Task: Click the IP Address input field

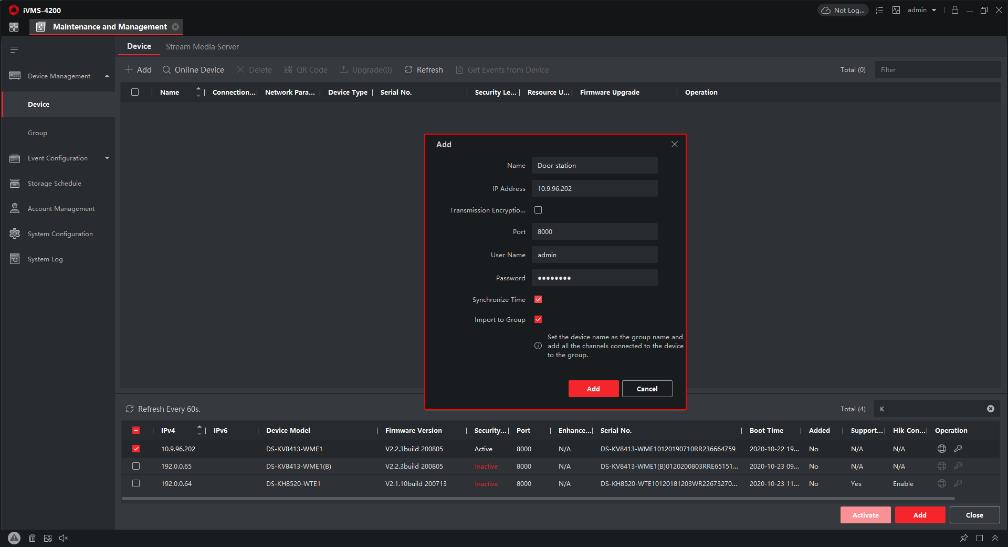Action: 595,188
